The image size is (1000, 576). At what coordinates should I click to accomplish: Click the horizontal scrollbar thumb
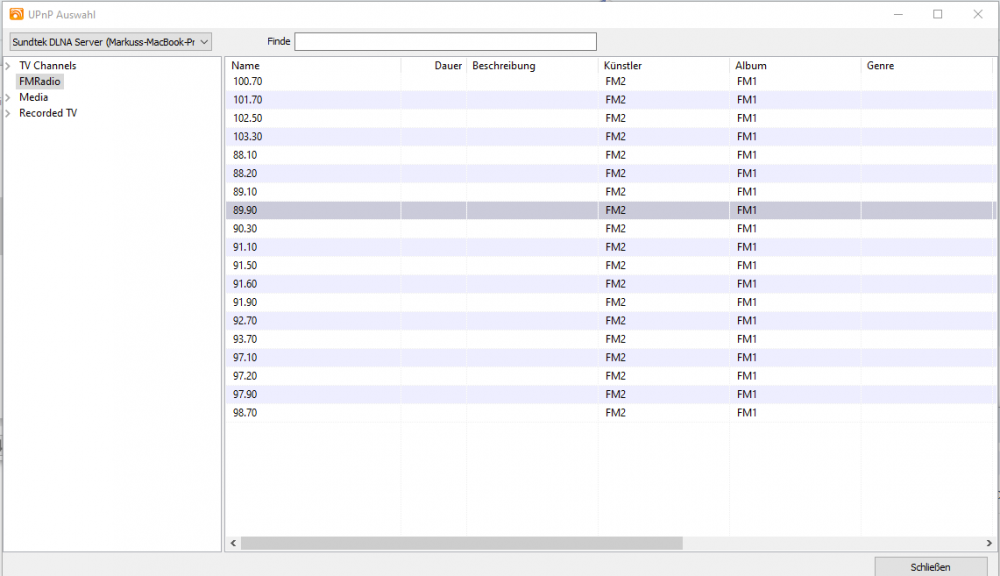coord(460,543)
